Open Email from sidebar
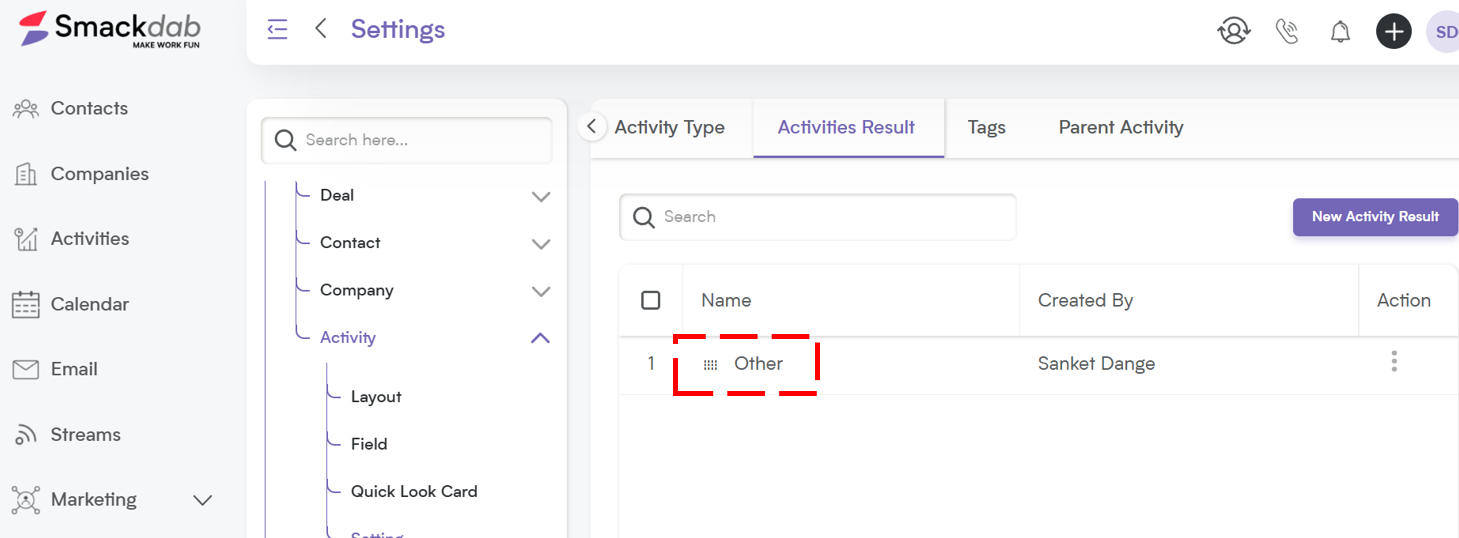 74,369
